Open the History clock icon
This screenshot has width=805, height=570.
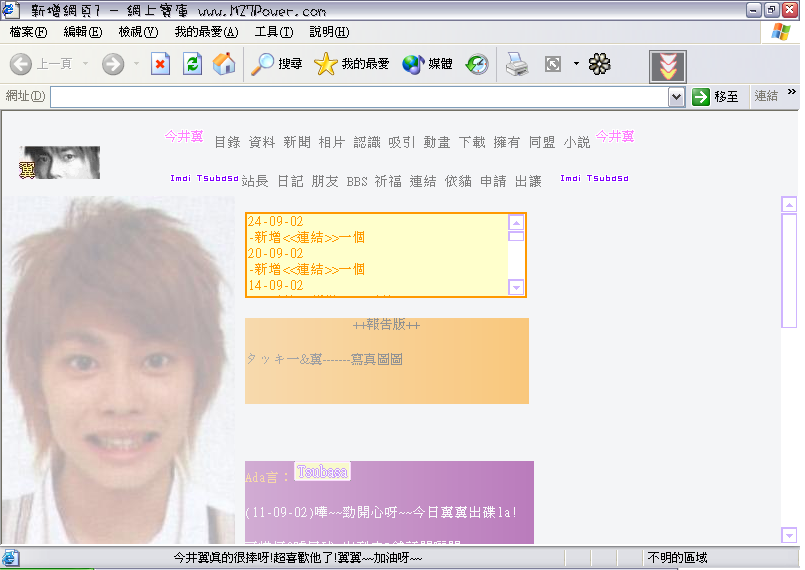477,64
